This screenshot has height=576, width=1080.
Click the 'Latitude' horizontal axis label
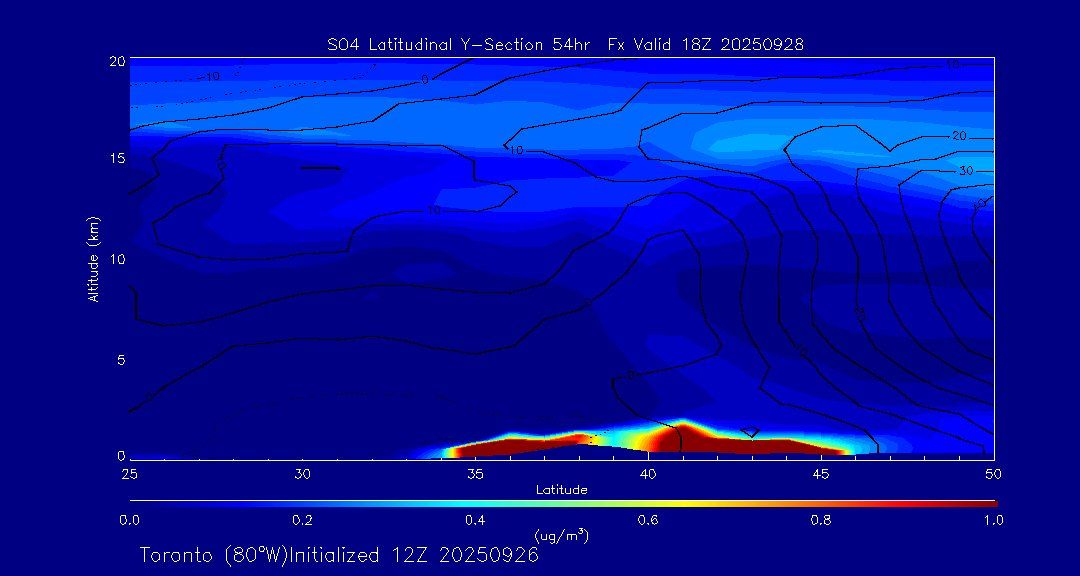pos(561,489)
